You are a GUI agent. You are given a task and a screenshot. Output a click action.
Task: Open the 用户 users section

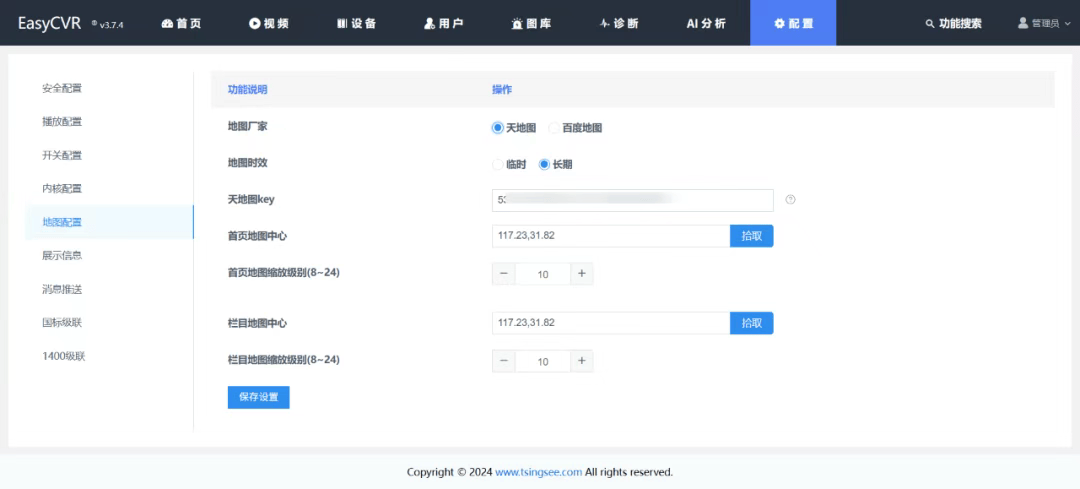444,23
